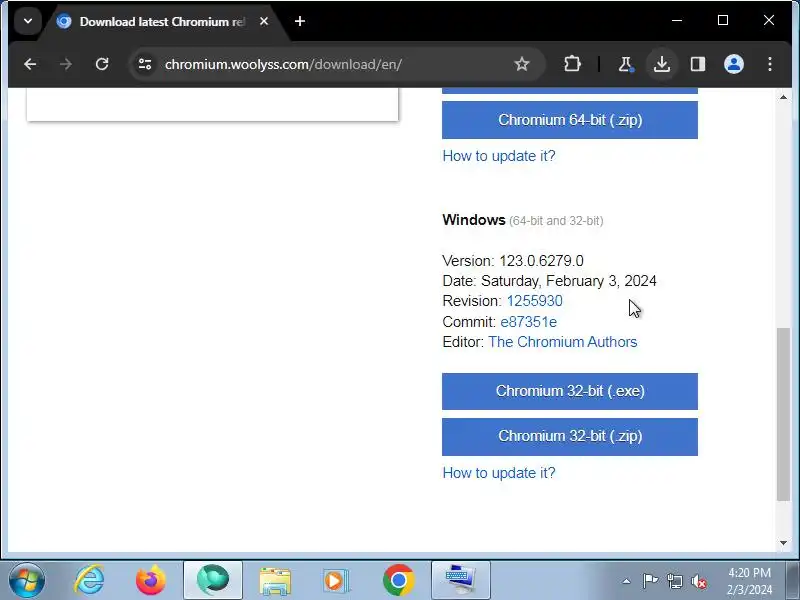The height and width of the screenshot is (600, 800).
Task: Open the muted volume tray icon
Action: tap(698, 581)
